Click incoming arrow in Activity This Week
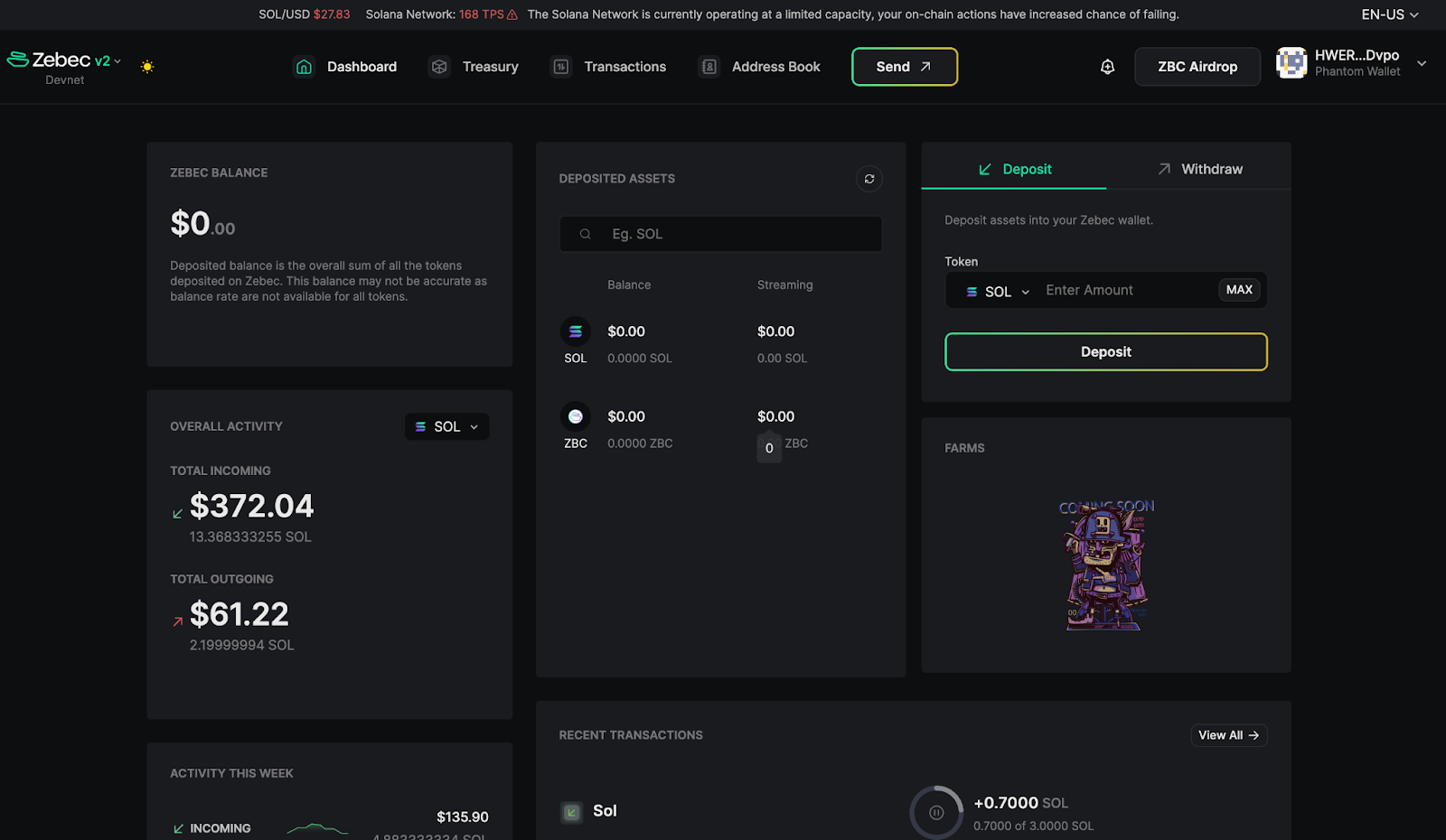 (x=178, y=828)
